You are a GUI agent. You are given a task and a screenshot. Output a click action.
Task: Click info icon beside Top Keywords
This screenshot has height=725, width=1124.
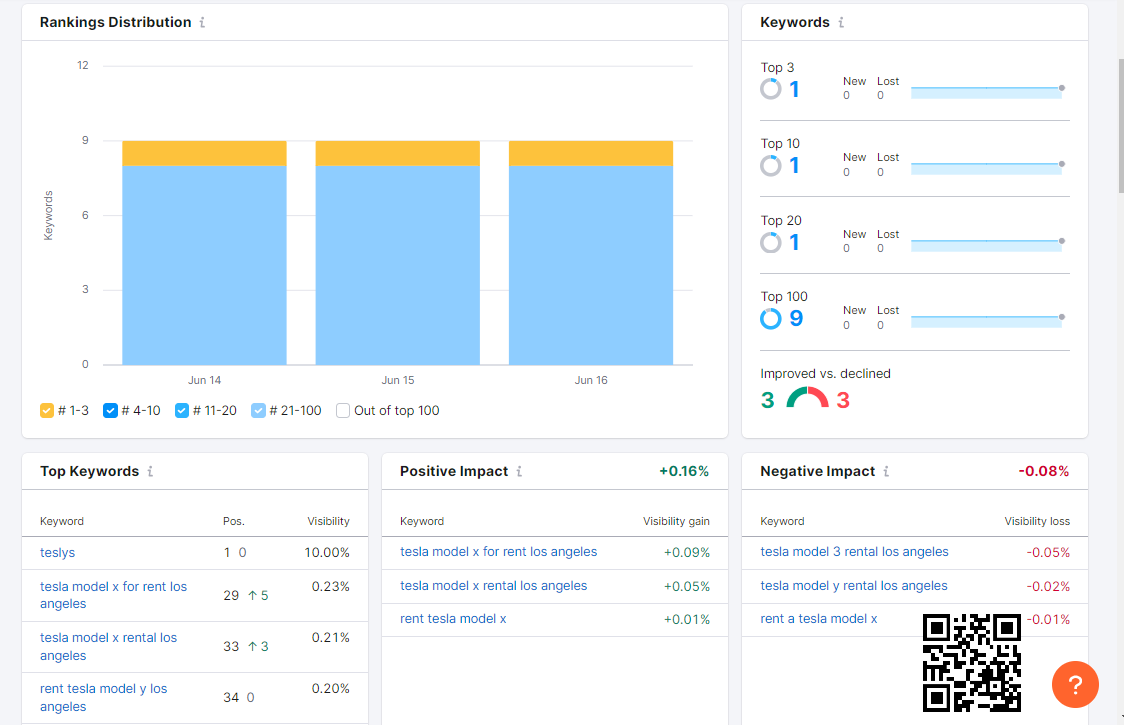(150, 471)
